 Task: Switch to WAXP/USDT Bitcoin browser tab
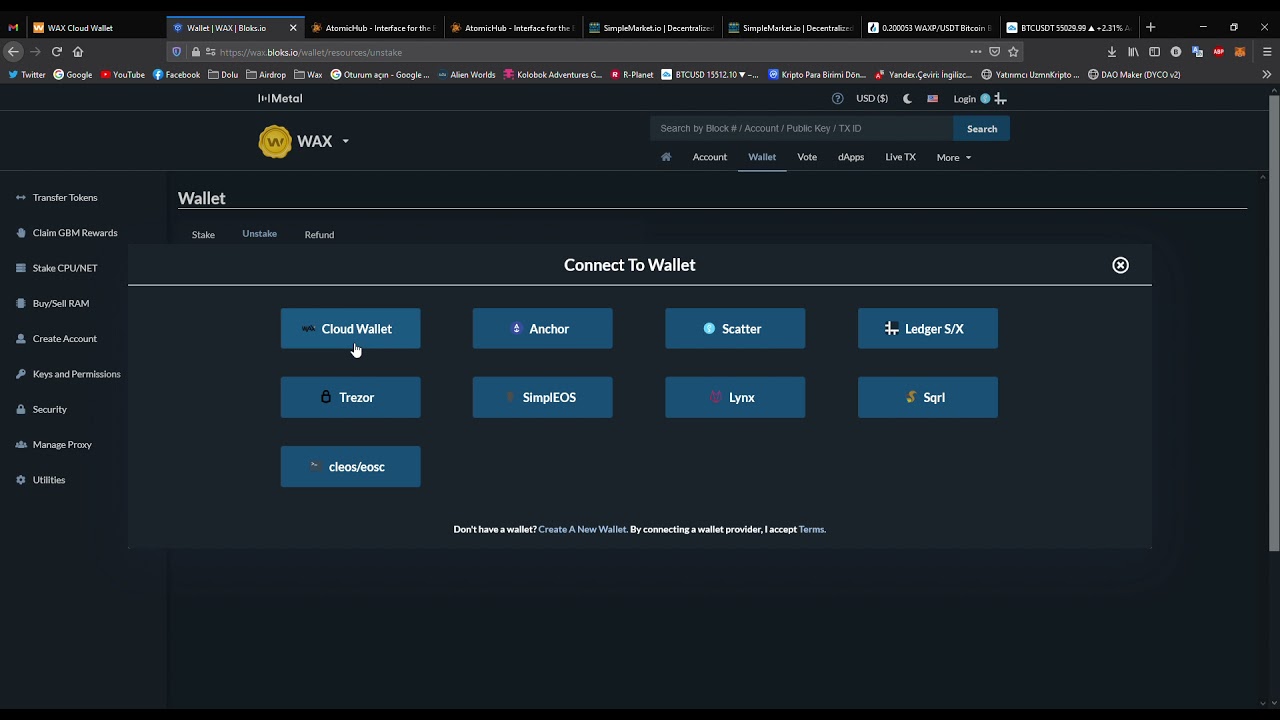(x=929, y=27)
